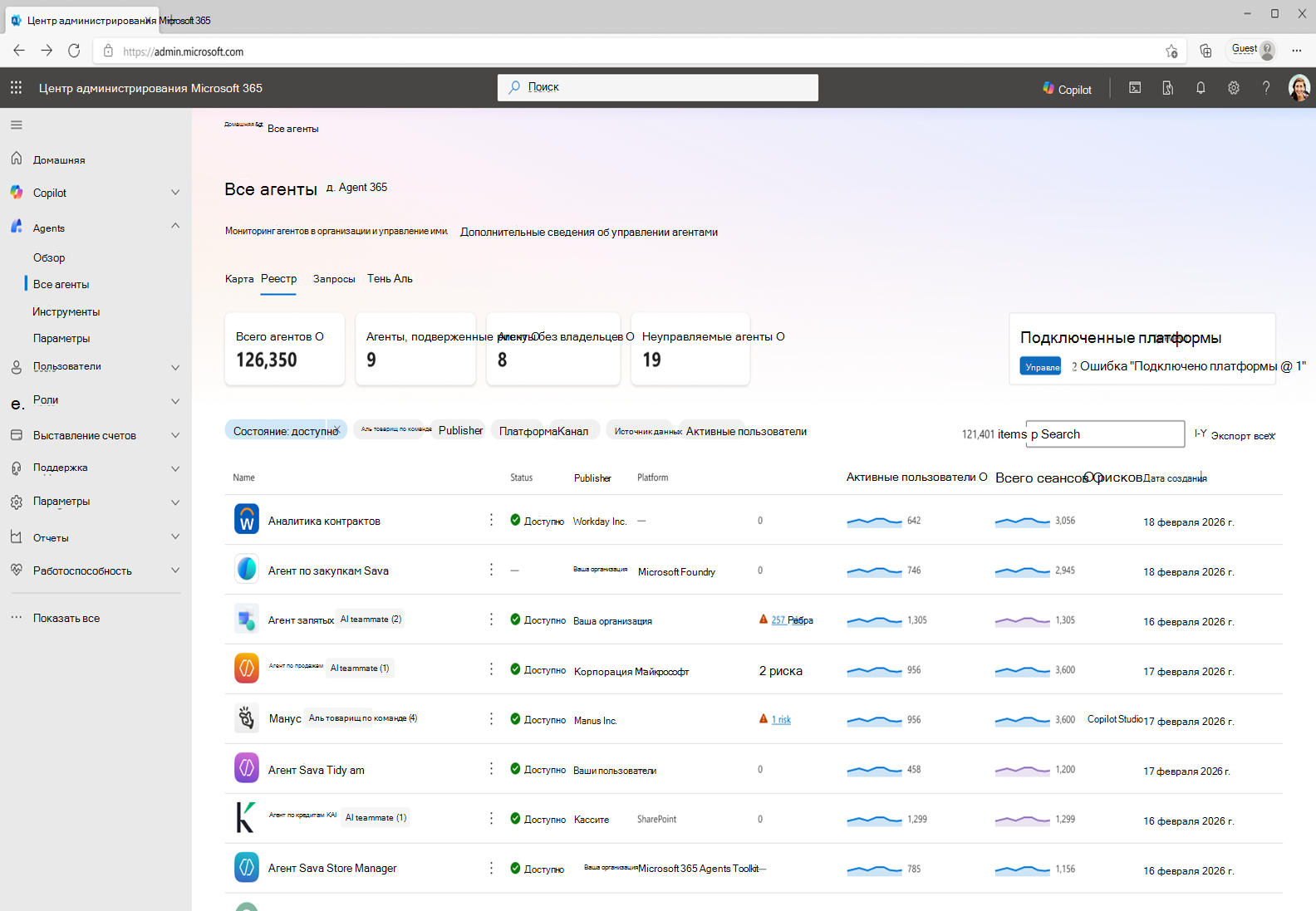The width and height of the screenshot is (1316, 911).
Task: Switch to the Карта tab
Action: pyautogui.click(x=239, y=279)
